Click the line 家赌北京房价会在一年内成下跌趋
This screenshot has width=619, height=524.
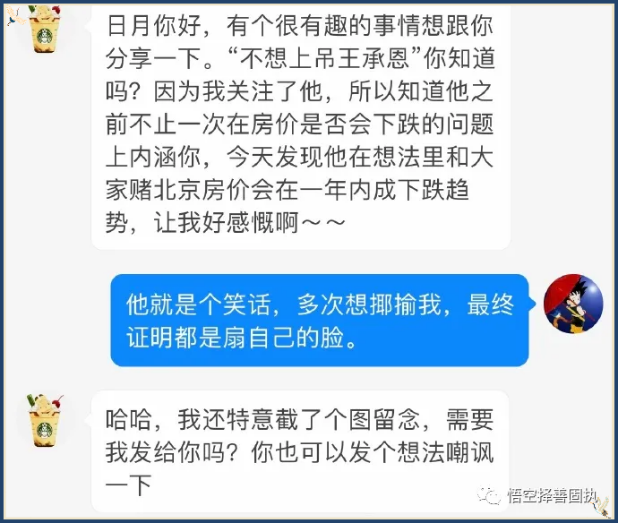tap(287, 190)
